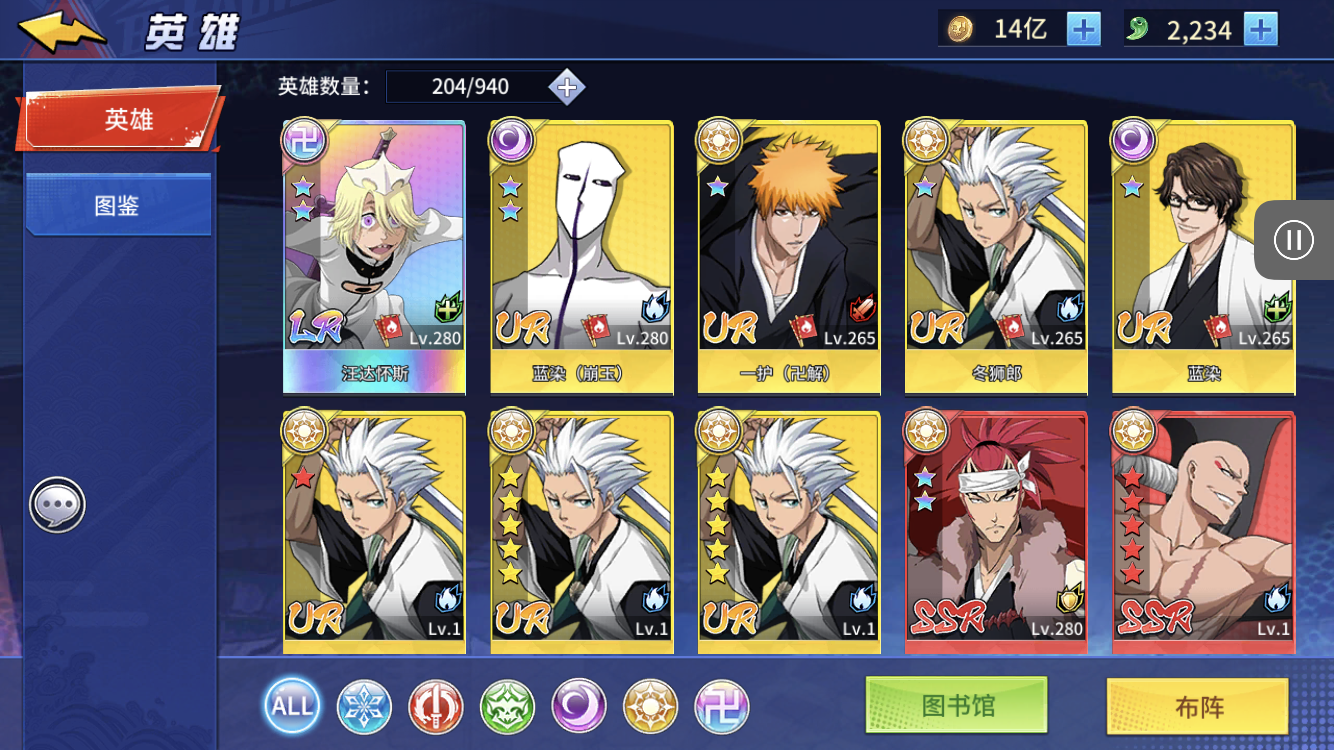1334x750 pixels.
Task: Open the 图书馆 library button
Action: pos(956,706)
